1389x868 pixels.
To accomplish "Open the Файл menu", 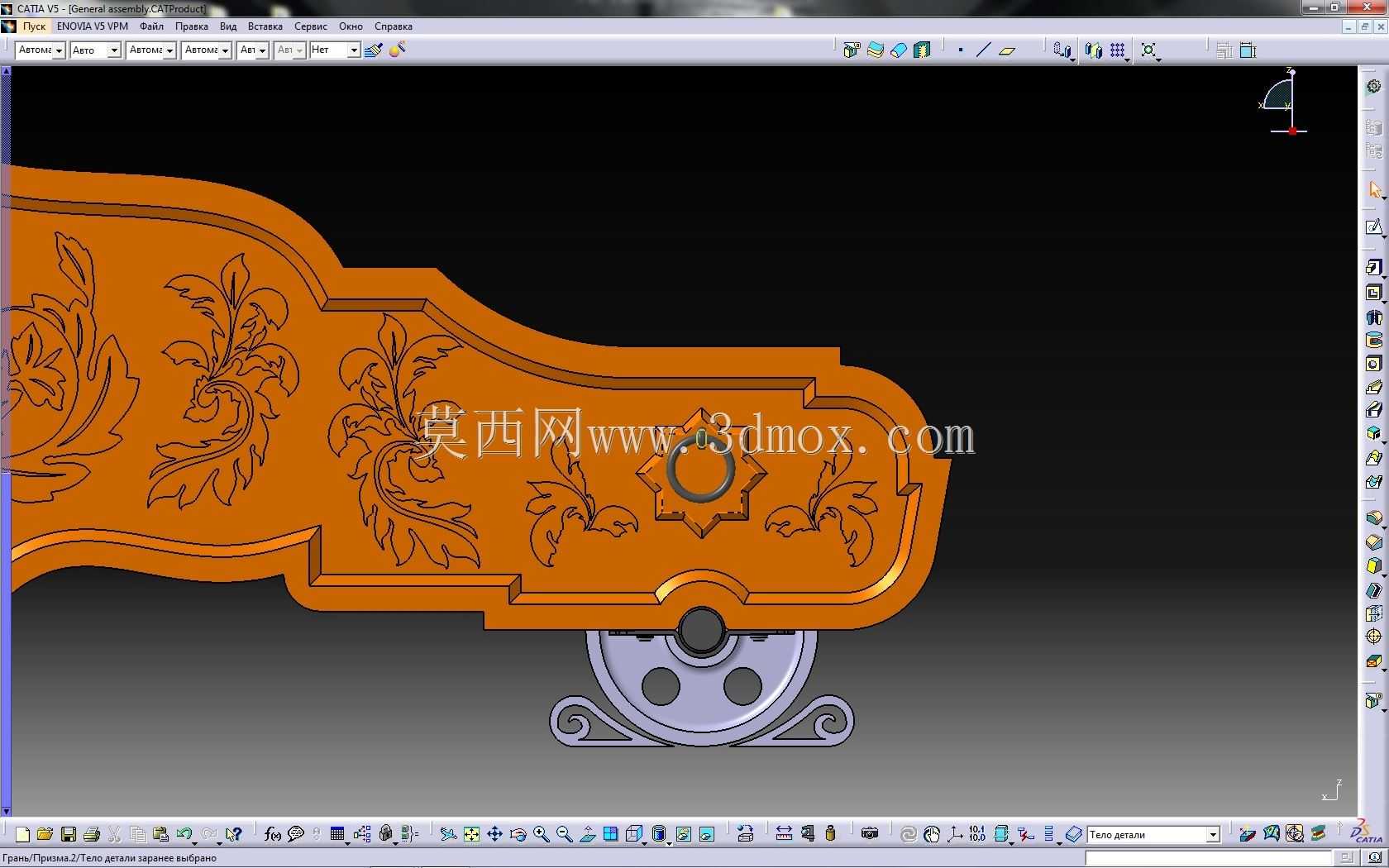I will point(151,26).
